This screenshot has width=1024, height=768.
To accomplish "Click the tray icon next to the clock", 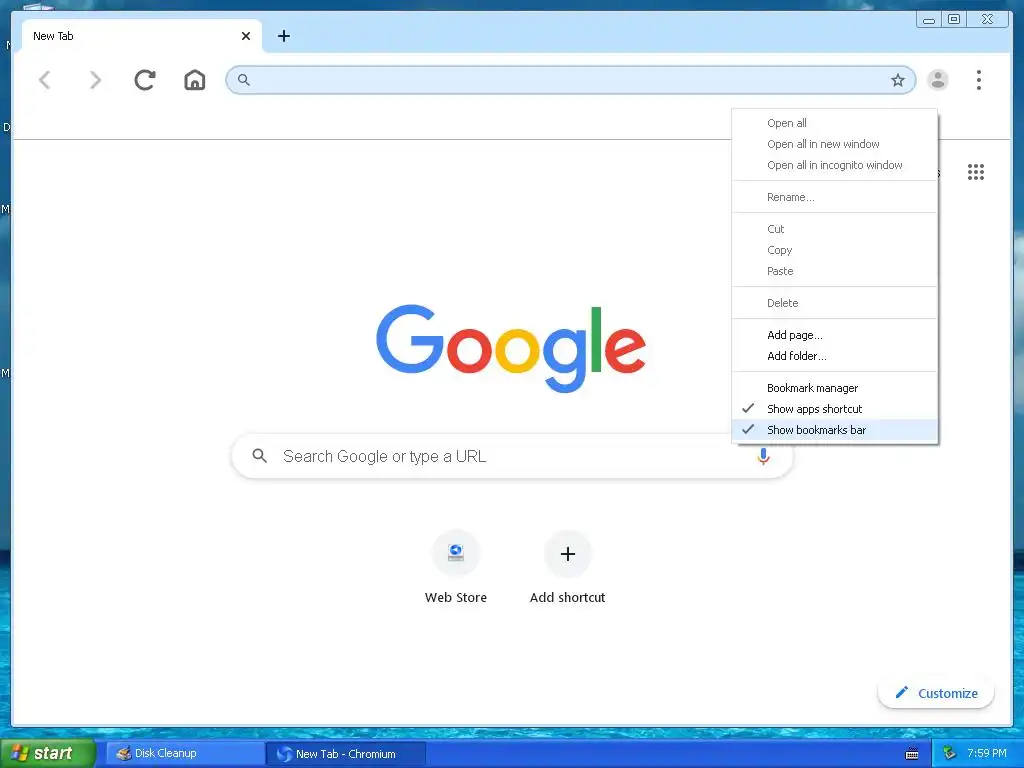I will click(950, 754).
